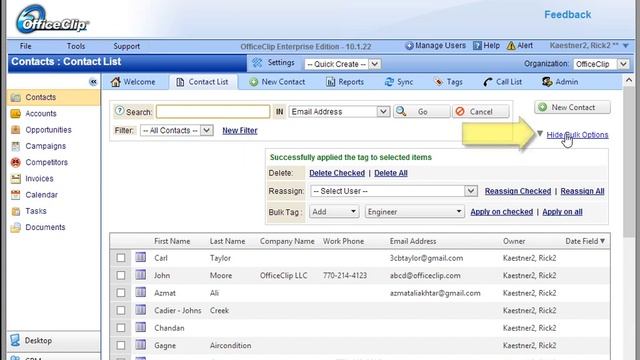Click the Invoices sidebar icon
Image resolution: width=640 pixels, height=360 pixels.
16,179
